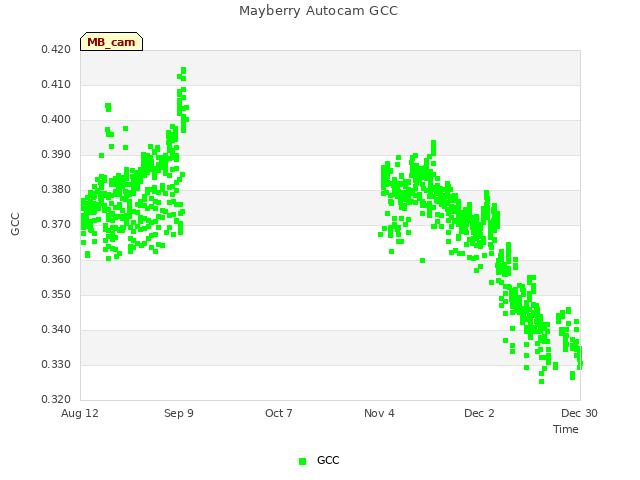Image resolution: width=640 pixels, height=480 pixels.
Task: Click the Aug 12 x-axis label
Action: coord(80,413)
